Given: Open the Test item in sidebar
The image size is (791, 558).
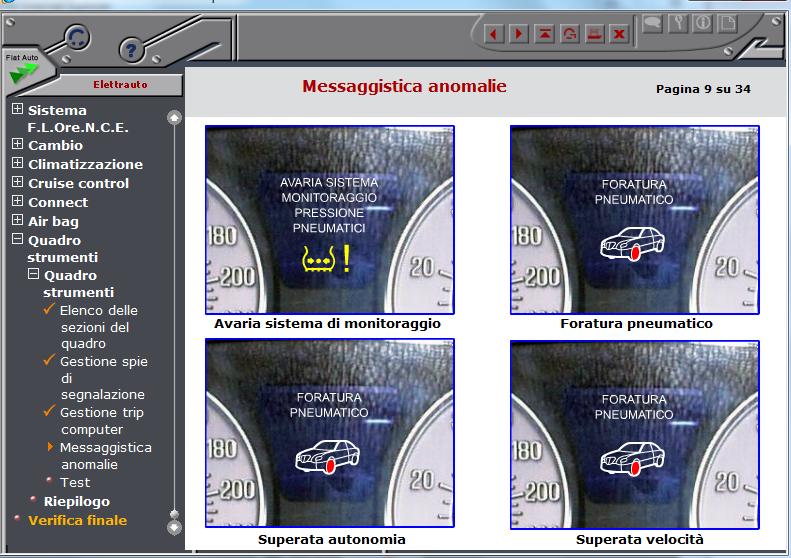Looking at the screenshot, I should pos(75,482).
